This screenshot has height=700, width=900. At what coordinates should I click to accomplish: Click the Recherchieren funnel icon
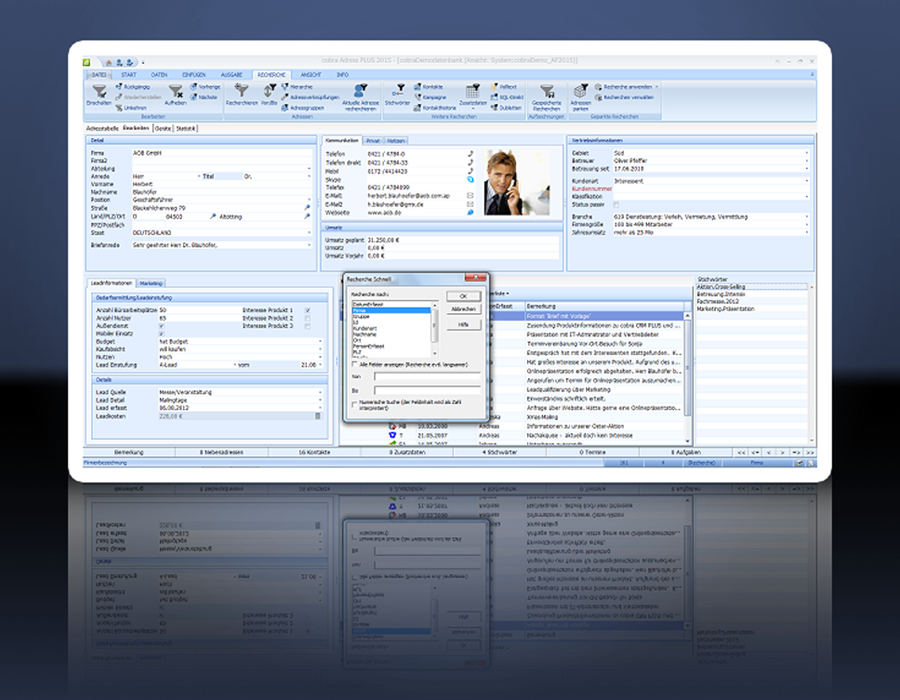click(242, 90)
